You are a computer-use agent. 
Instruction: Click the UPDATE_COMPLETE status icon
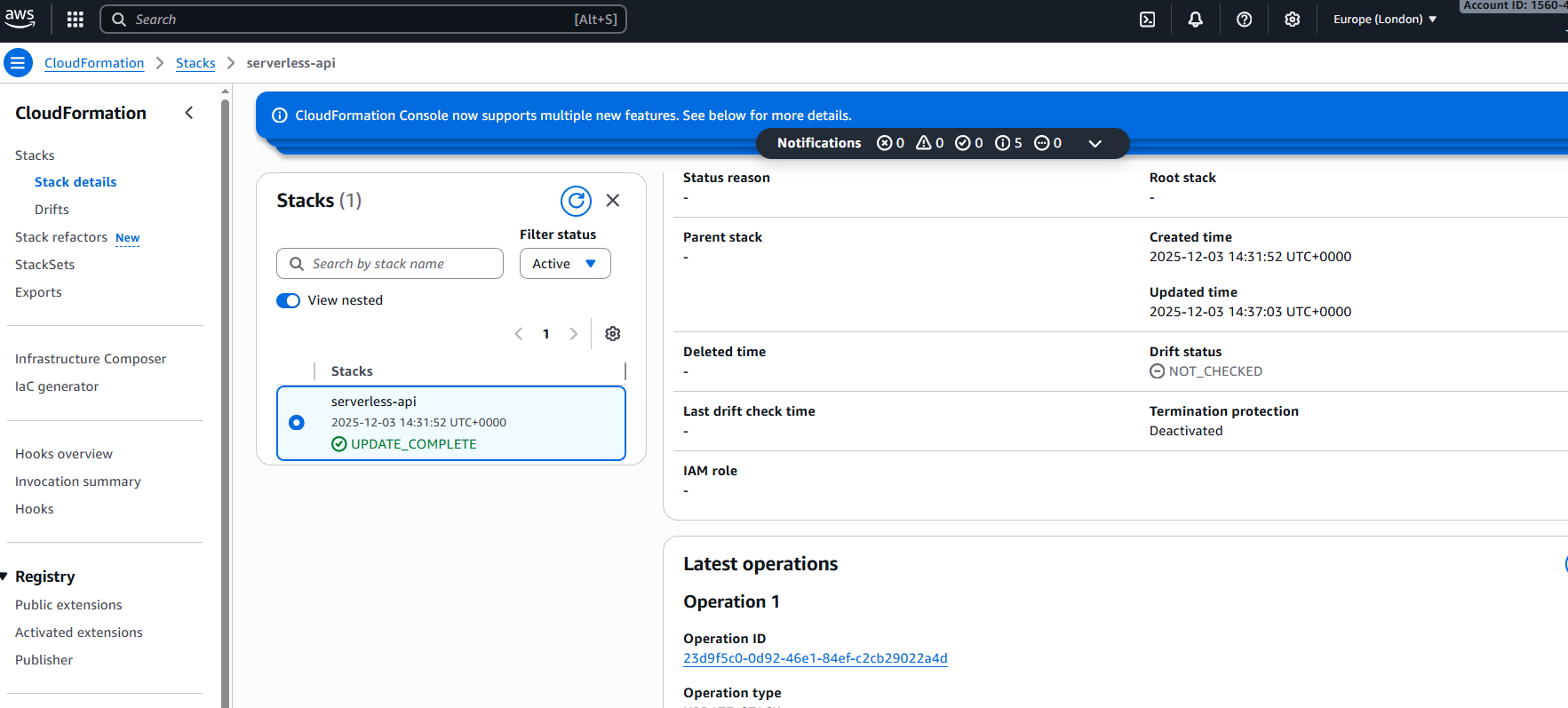pos(339,444)
